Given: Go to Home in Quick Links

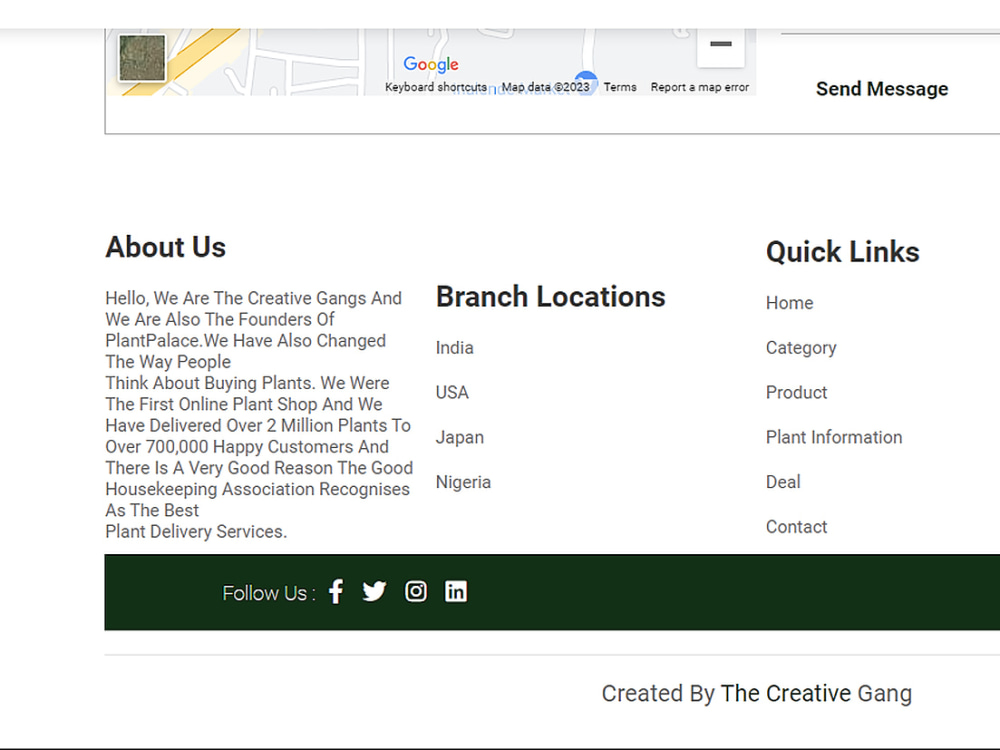Looking at the screenshot, I should (790, 303).
